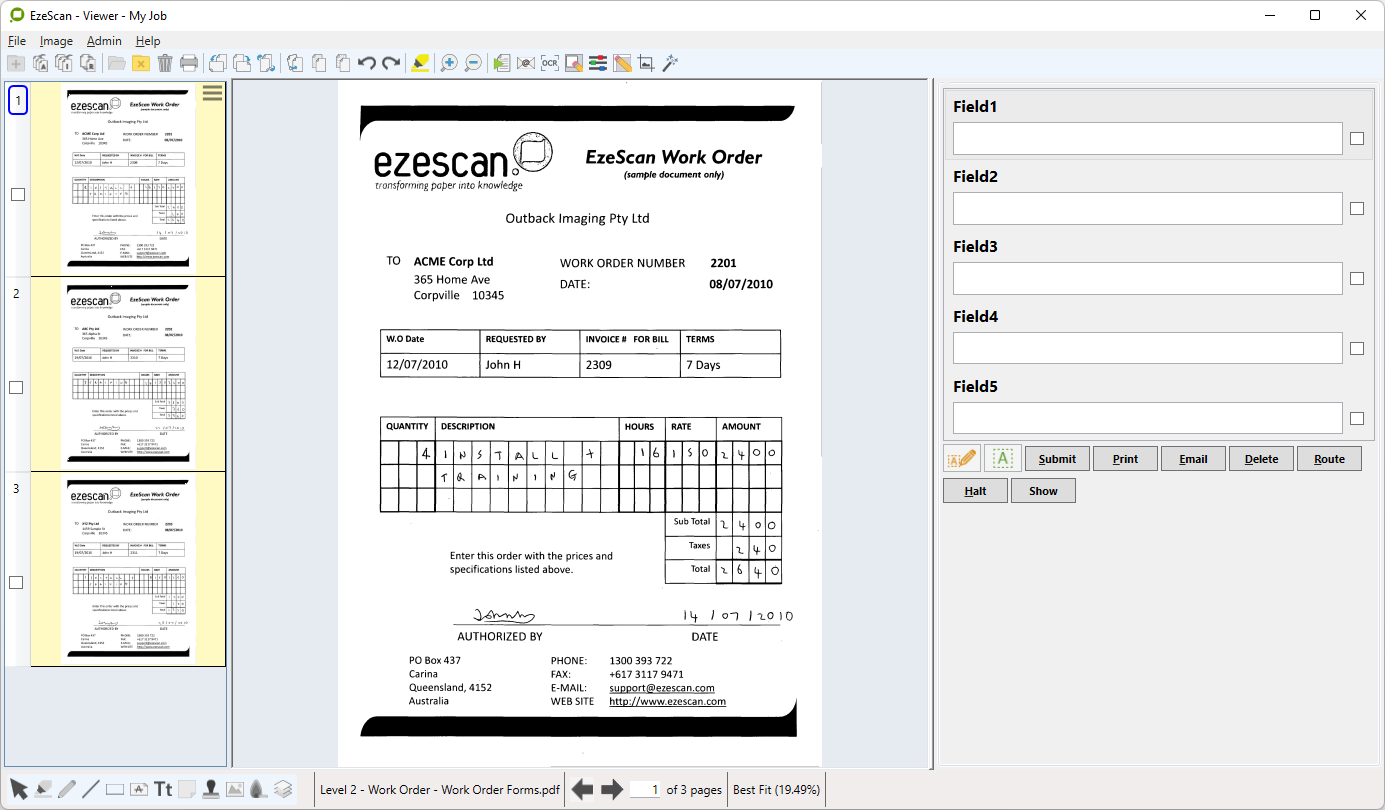Tick the checkbox beside Field3
This screenshot has height=810, width=1385.
pyautogui.click(x=1357, y=279)
